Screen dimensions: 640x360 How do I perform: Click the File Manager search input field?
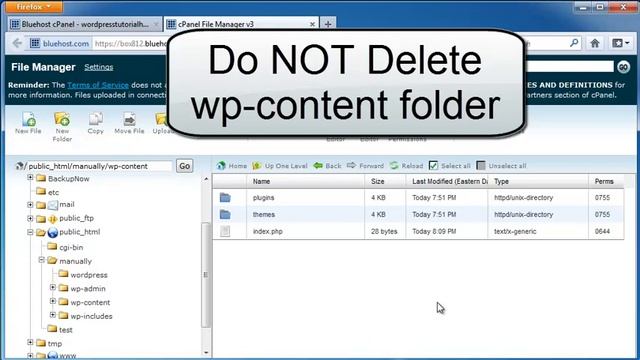tap(570, 67)
